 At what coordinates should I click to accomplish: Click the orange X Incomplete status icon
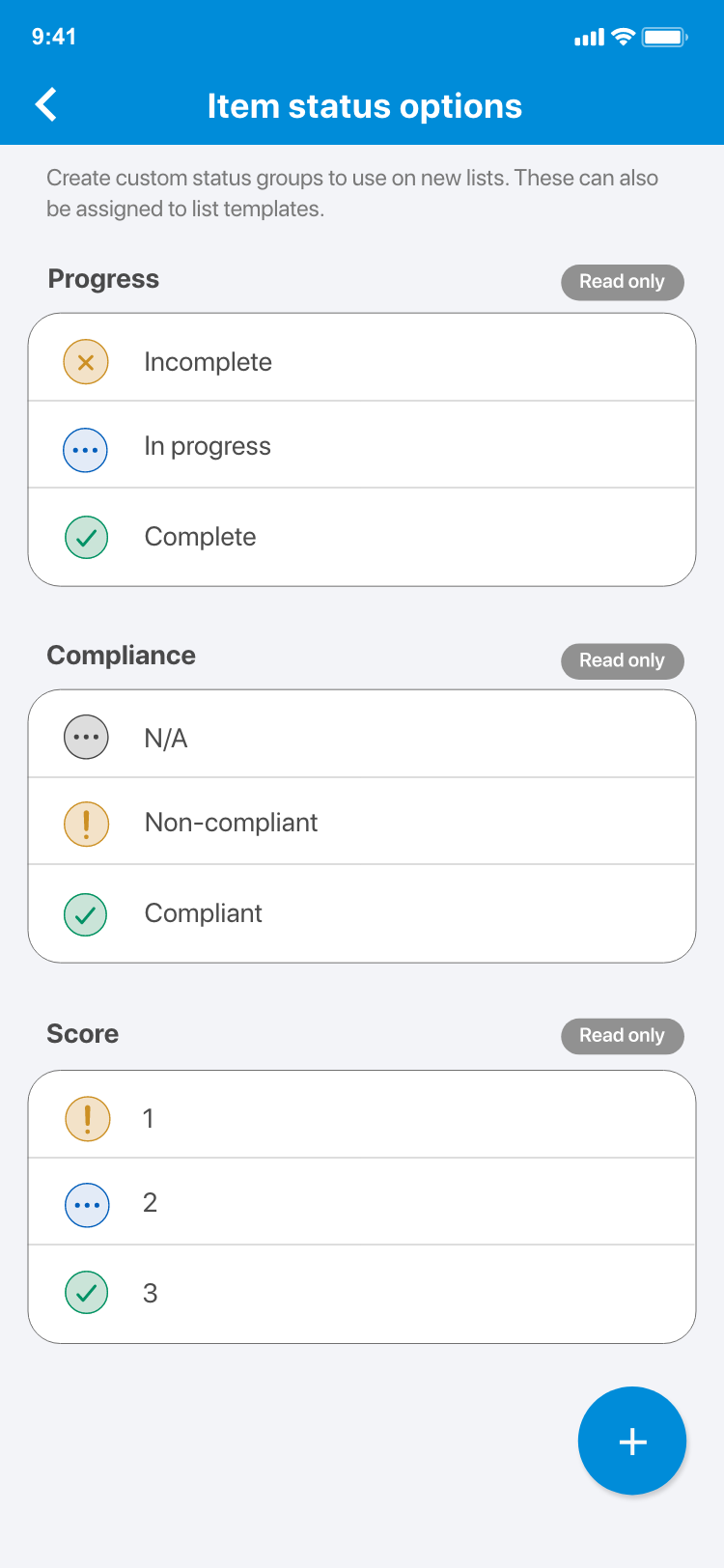86,362
